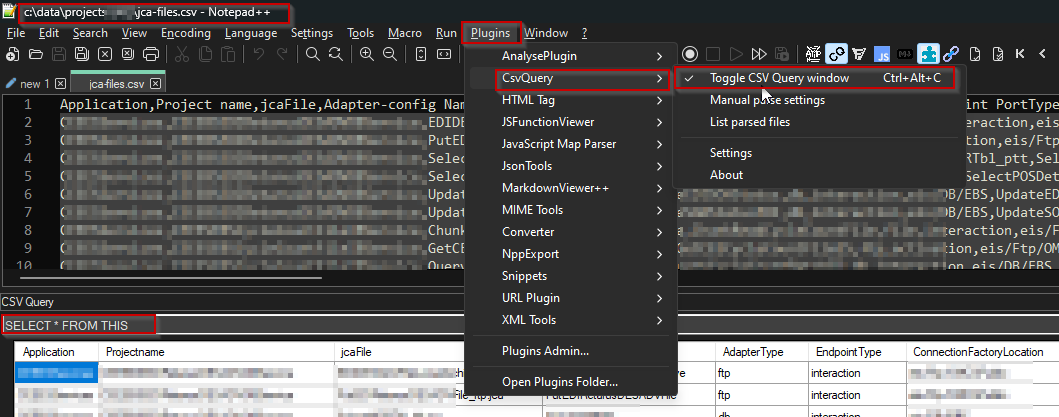
Task: Click the funnel filter toolbar icon
Action: (x=859, y=54)
